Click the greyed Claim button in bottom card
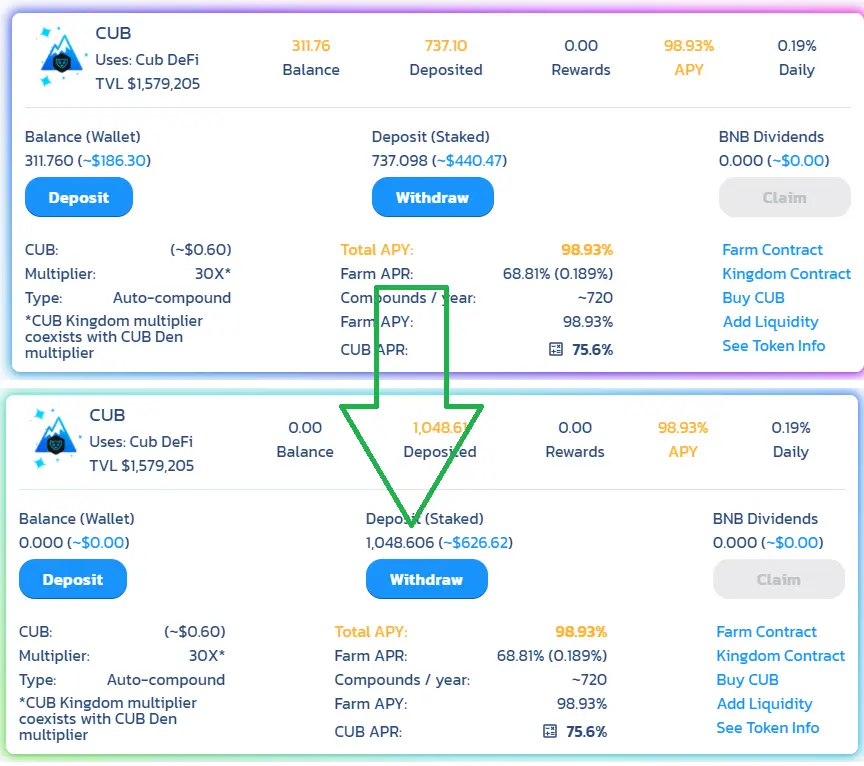This screenshot has width=864, height=766. (779, 579)
